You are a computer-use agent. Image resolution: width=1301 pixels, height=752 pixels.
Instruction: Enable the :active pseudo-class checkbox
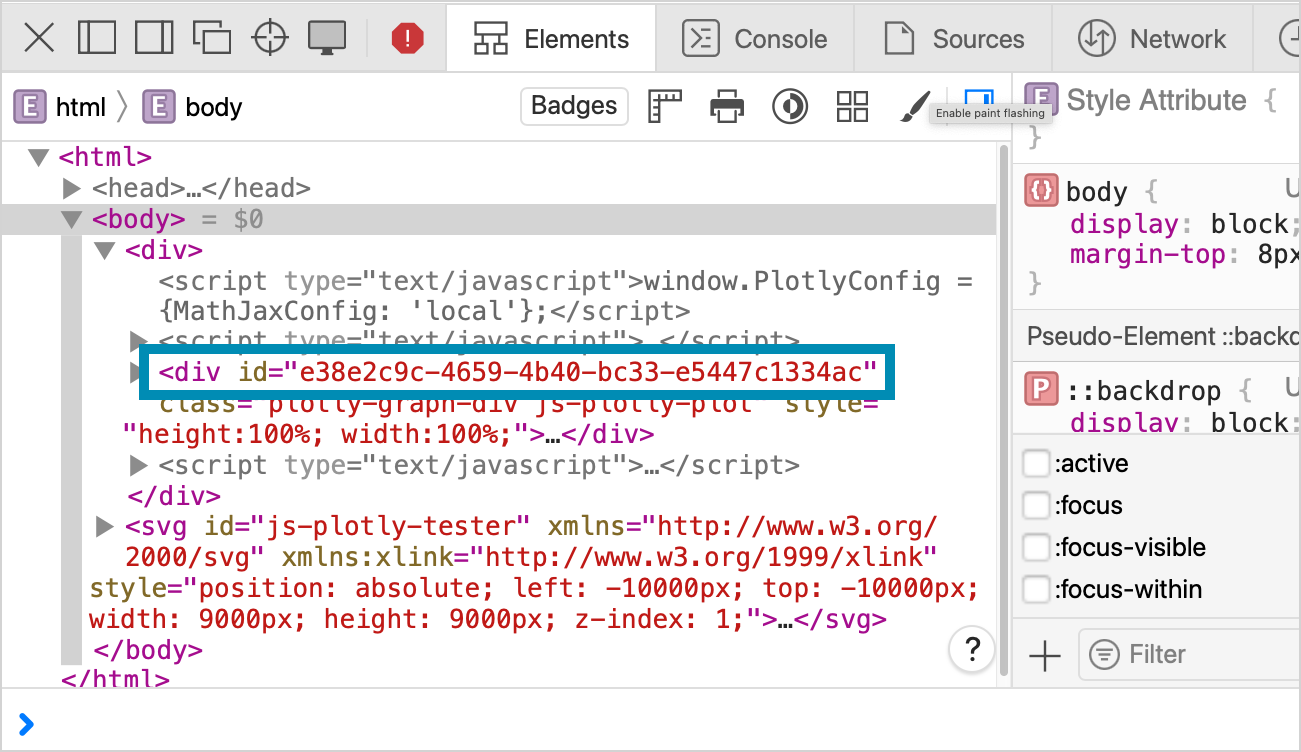[x=1037, y=464]
